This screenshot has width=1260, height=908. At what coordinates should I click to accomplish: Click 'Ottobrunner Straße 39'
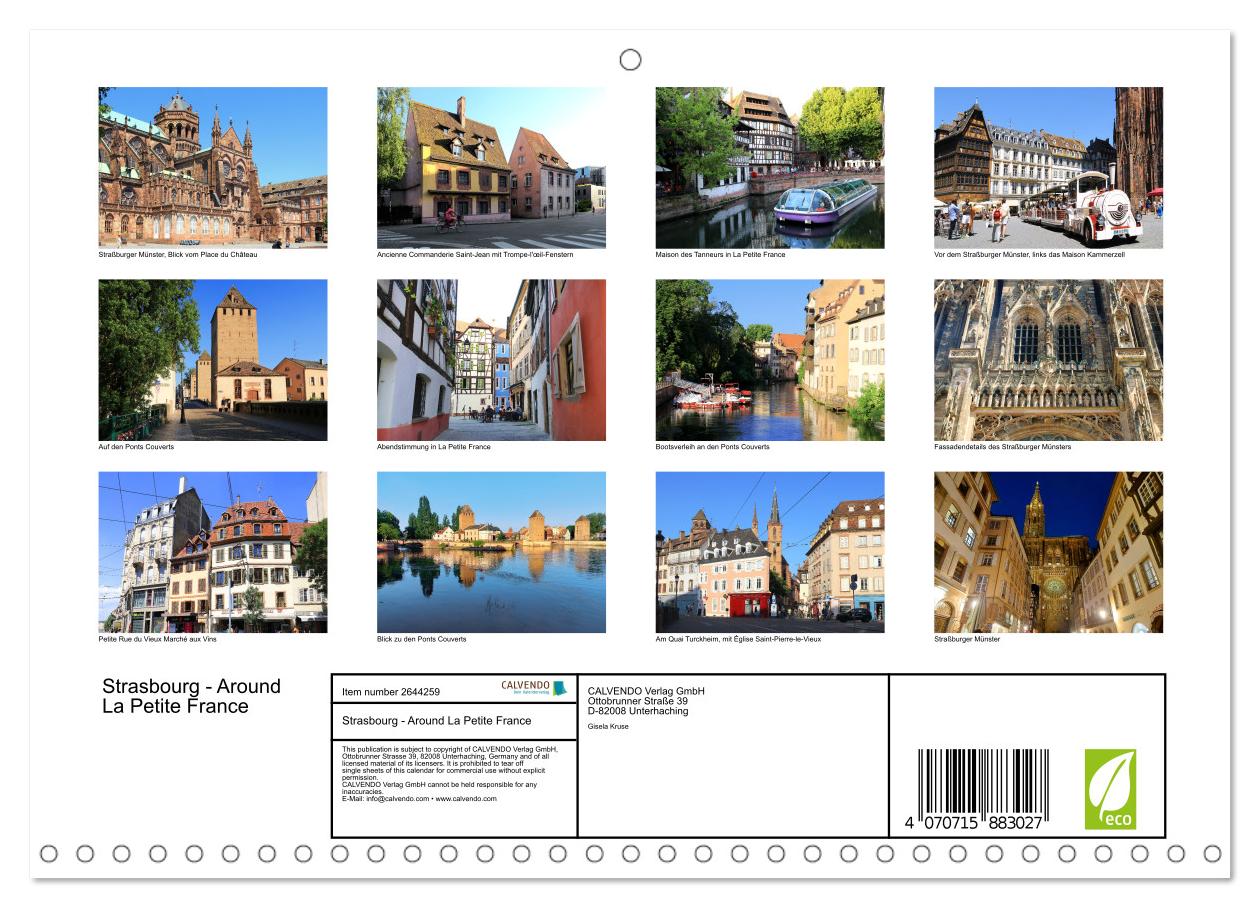pyautogui.click(x=638, y=701)
